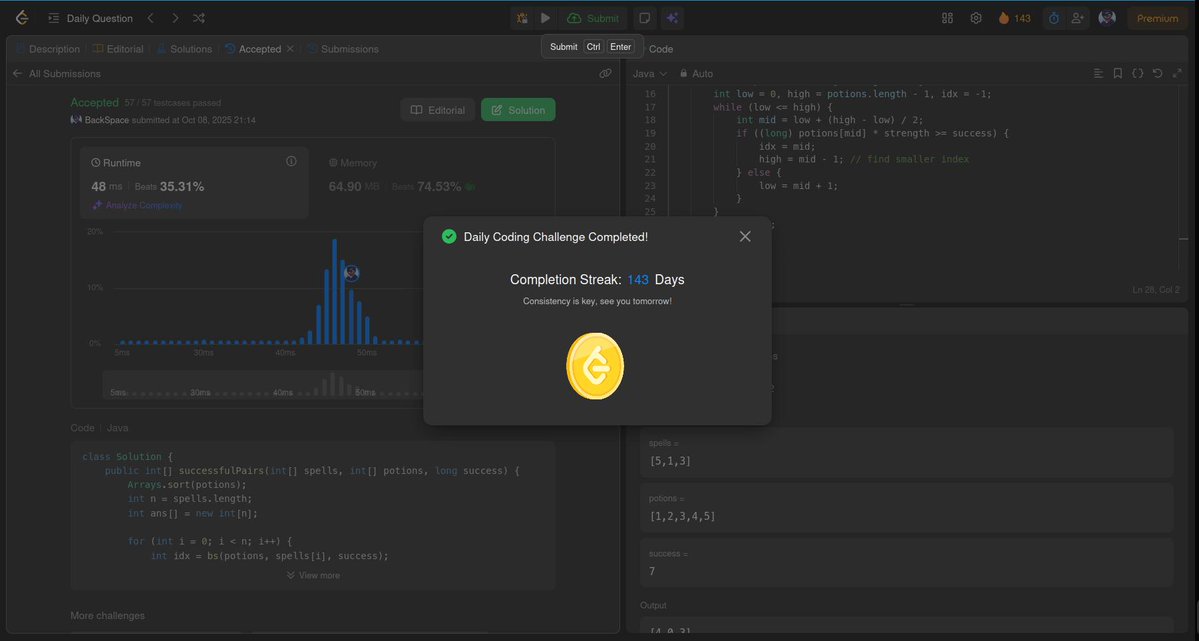The image size is (1199, 641).
Task: Click the green check icon in dialog
Action: click(449, 236)
